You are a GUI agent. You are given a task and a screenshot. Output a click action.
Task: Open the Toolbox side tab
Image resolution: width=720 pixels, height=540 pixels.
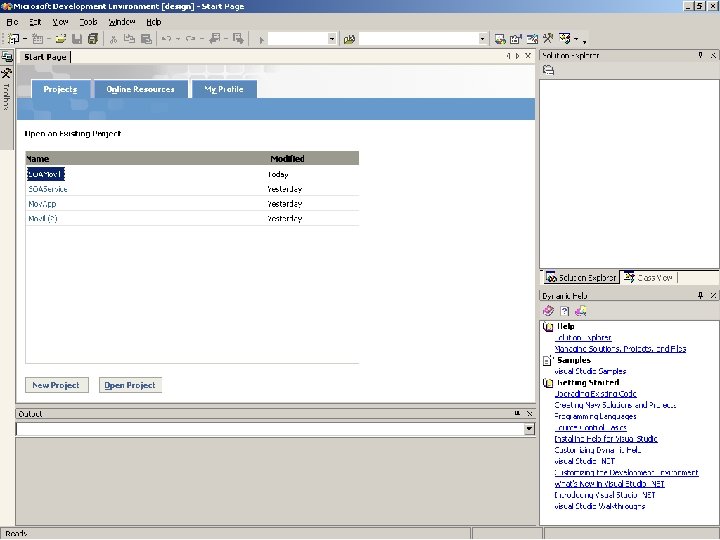6,90
